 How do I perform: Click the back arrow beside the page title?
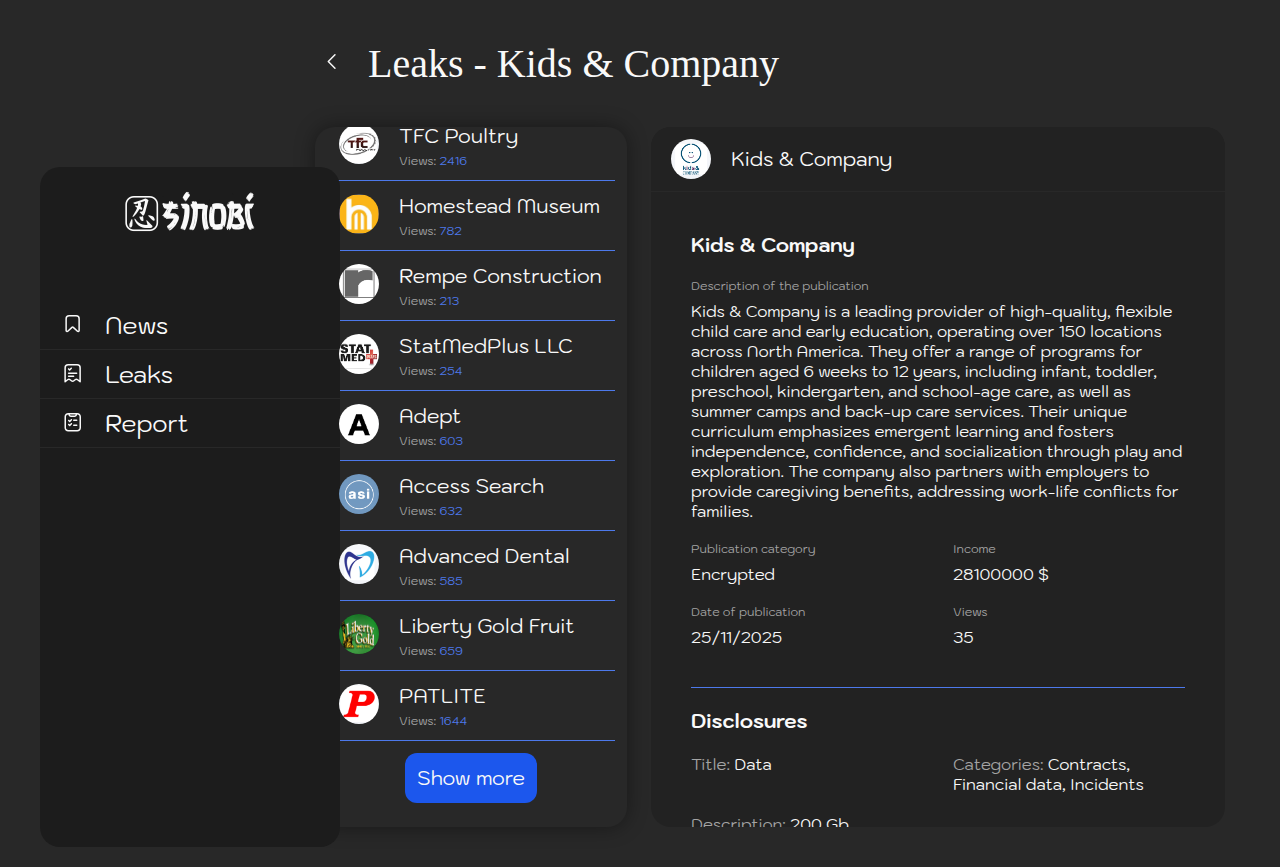tap(332, 62)
